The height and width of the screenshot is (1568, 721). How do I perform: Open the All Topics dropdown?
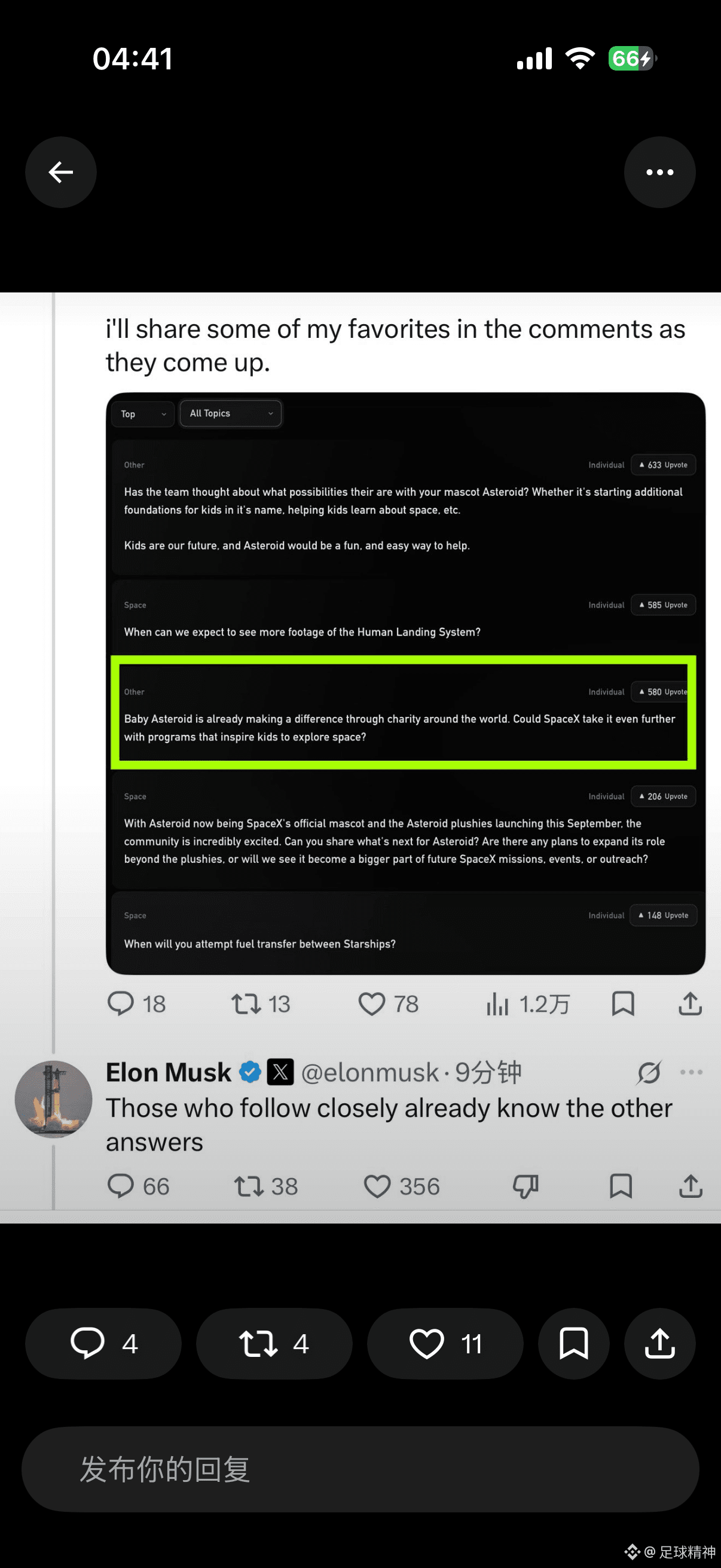(x=231, y=413)
